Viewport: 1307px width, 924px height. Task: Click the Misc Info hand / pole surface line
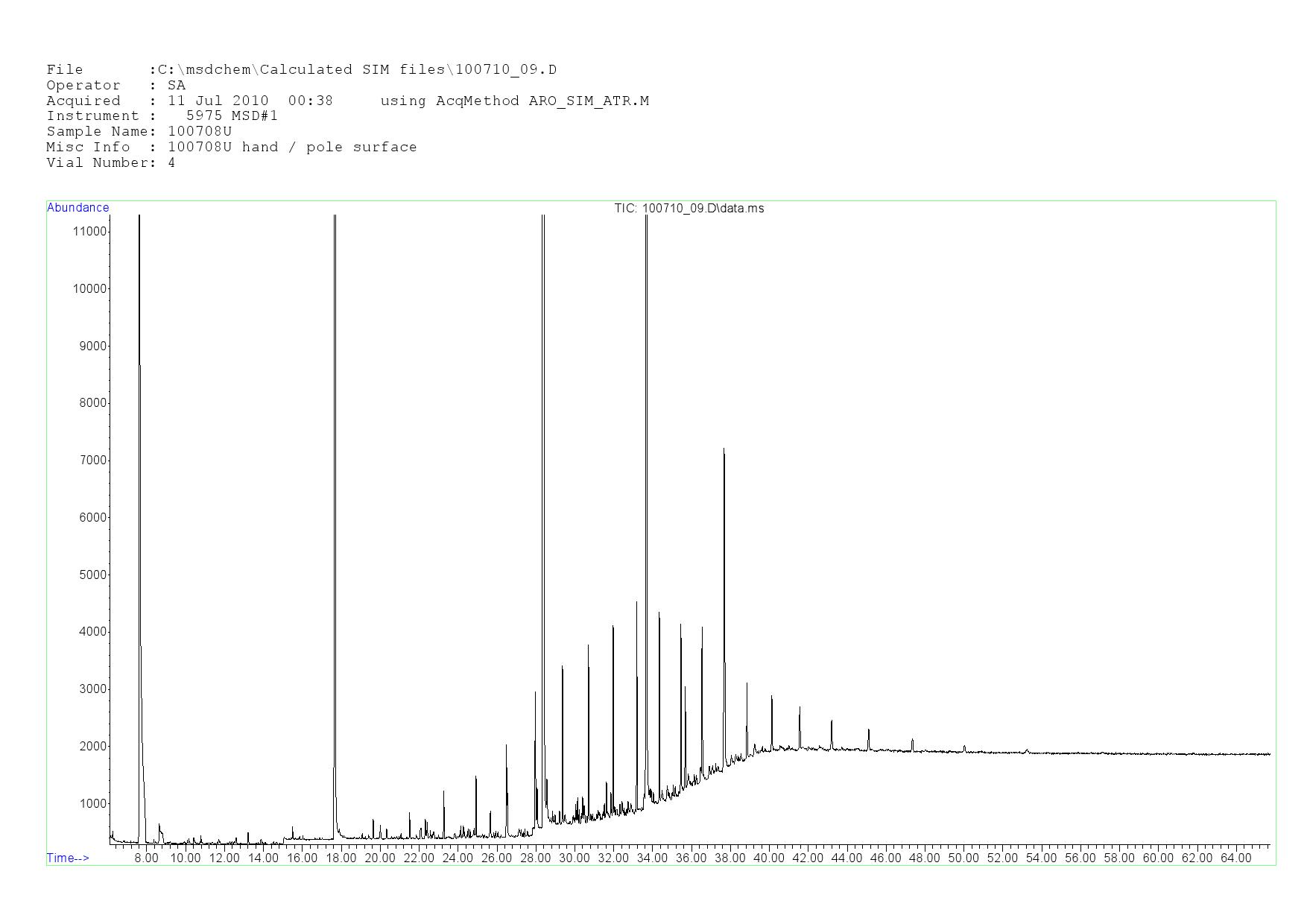[x=232, y=148]
